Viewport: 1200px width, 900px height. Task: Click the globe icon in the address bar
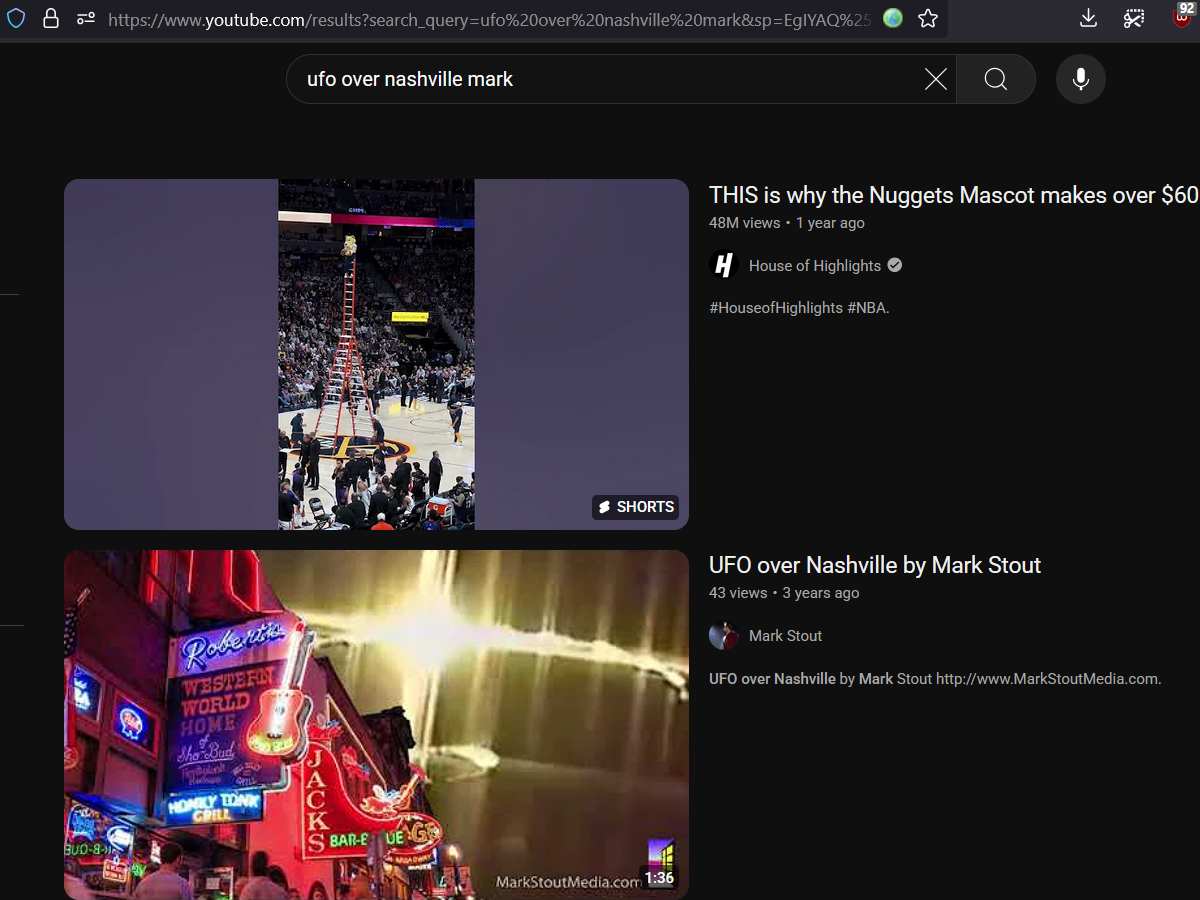pos(891,18)
